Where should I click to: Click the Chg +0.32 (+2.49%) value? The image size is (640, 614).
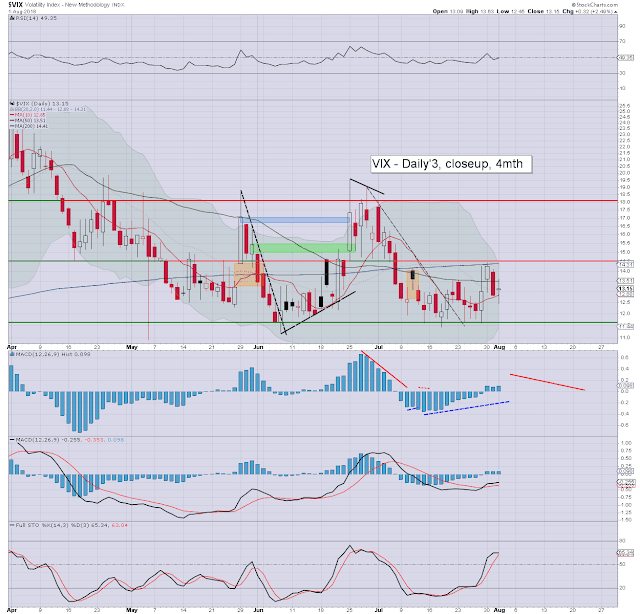point(588,11)
